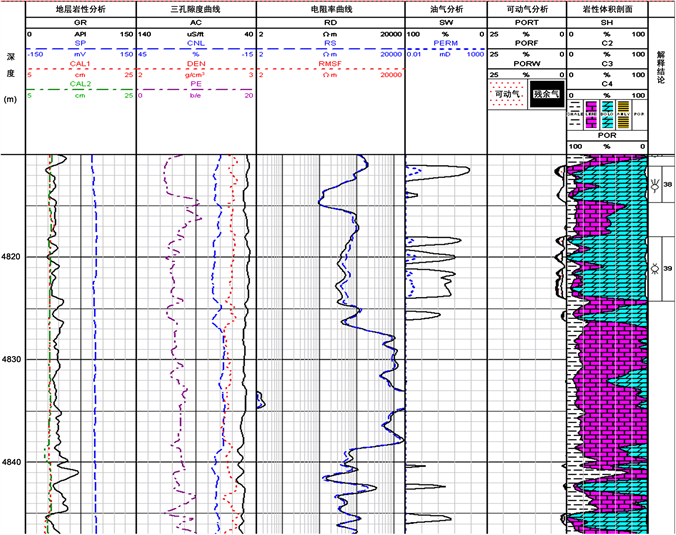The width and height of the screenshot is (676, 535).
Task: Select the 三孔隙度曲线 track header
Action: point(196,7)
